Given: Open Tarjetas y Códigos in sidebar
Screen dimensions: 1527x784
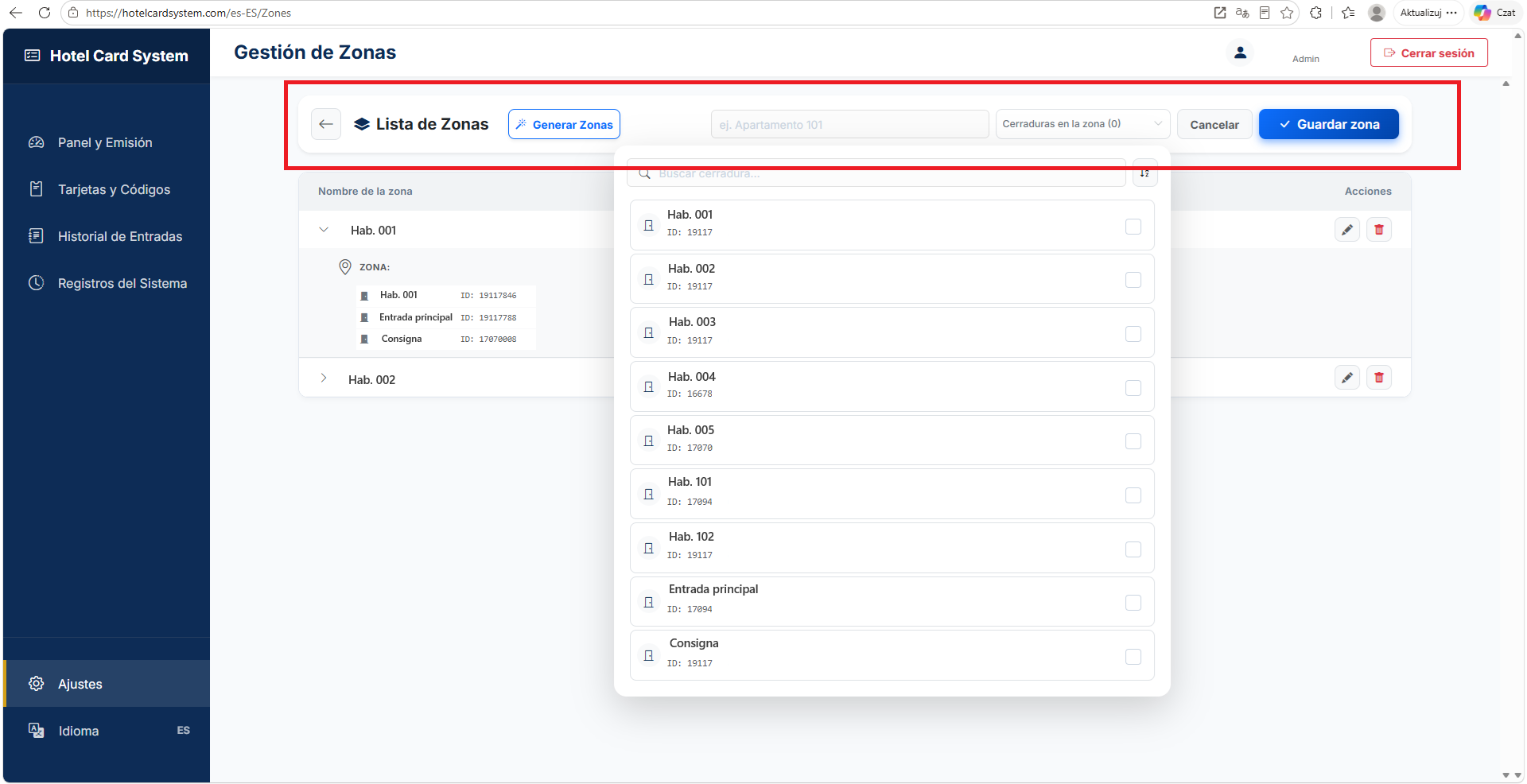Looking at the screenshot, I should pyautogui.click(x=107, y=189).
